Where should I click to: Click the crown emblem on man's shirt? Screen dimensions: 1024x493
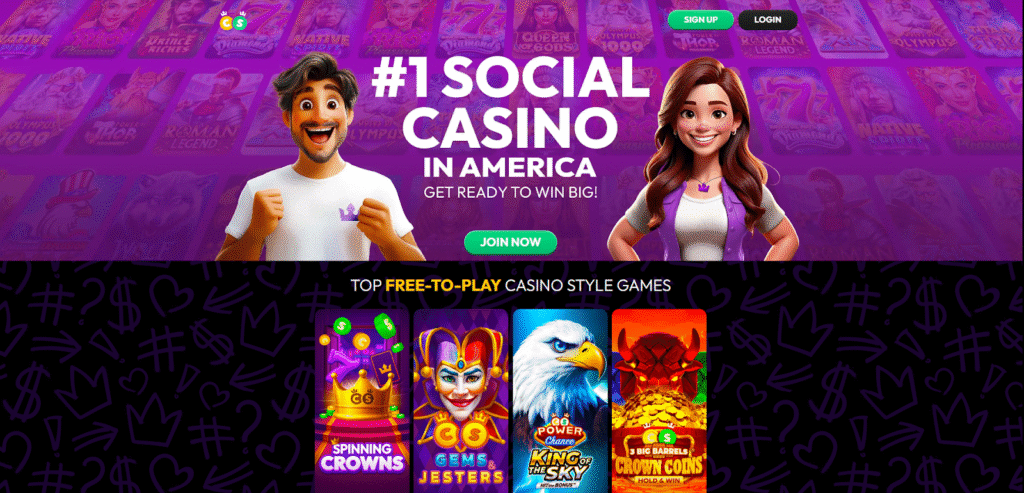click(x=350, y=212)
